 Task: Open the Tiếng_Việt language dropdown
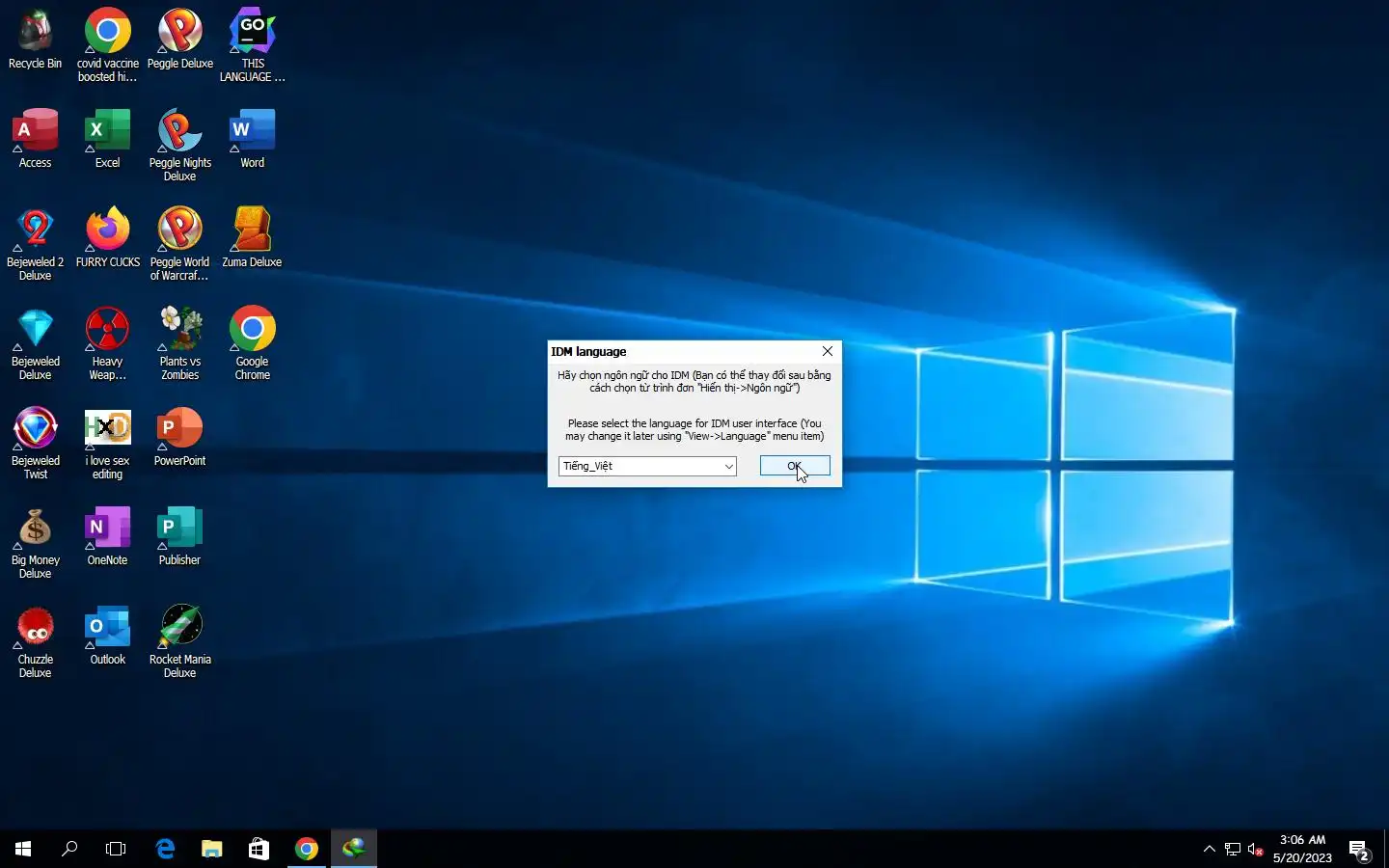pos(647,466)
